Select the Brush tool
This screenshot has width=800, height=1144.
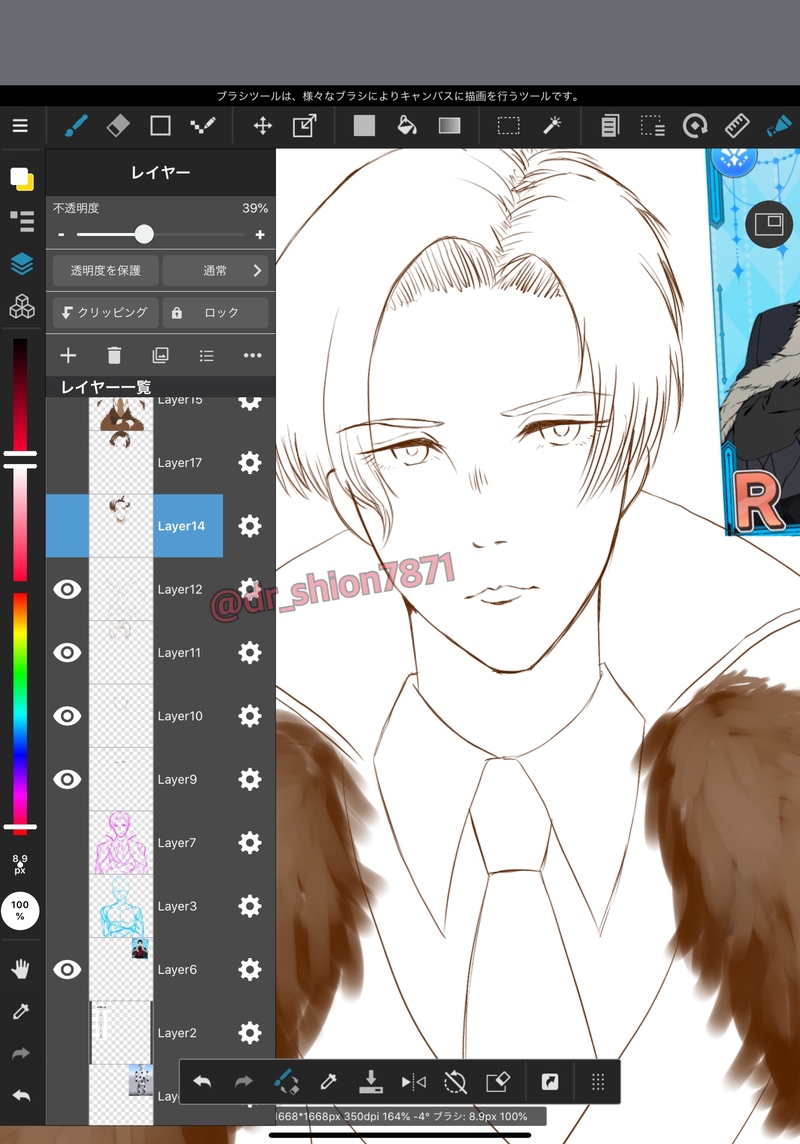click(x=76, y=125)
